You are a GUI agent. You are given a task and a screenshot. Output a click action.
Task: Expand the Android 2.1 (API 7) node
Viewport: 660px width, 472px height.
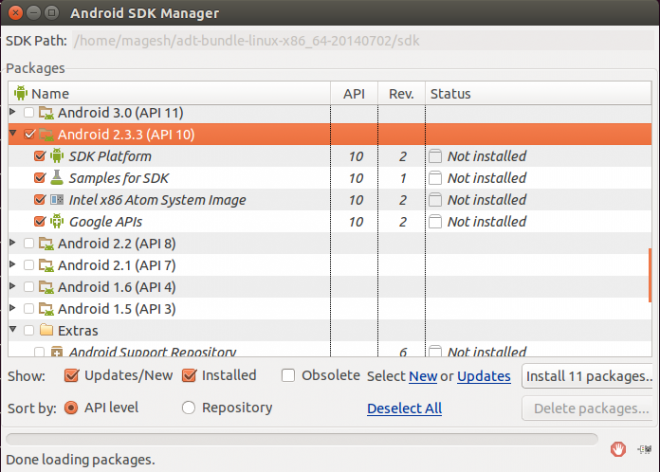click(x=13, y=265)
